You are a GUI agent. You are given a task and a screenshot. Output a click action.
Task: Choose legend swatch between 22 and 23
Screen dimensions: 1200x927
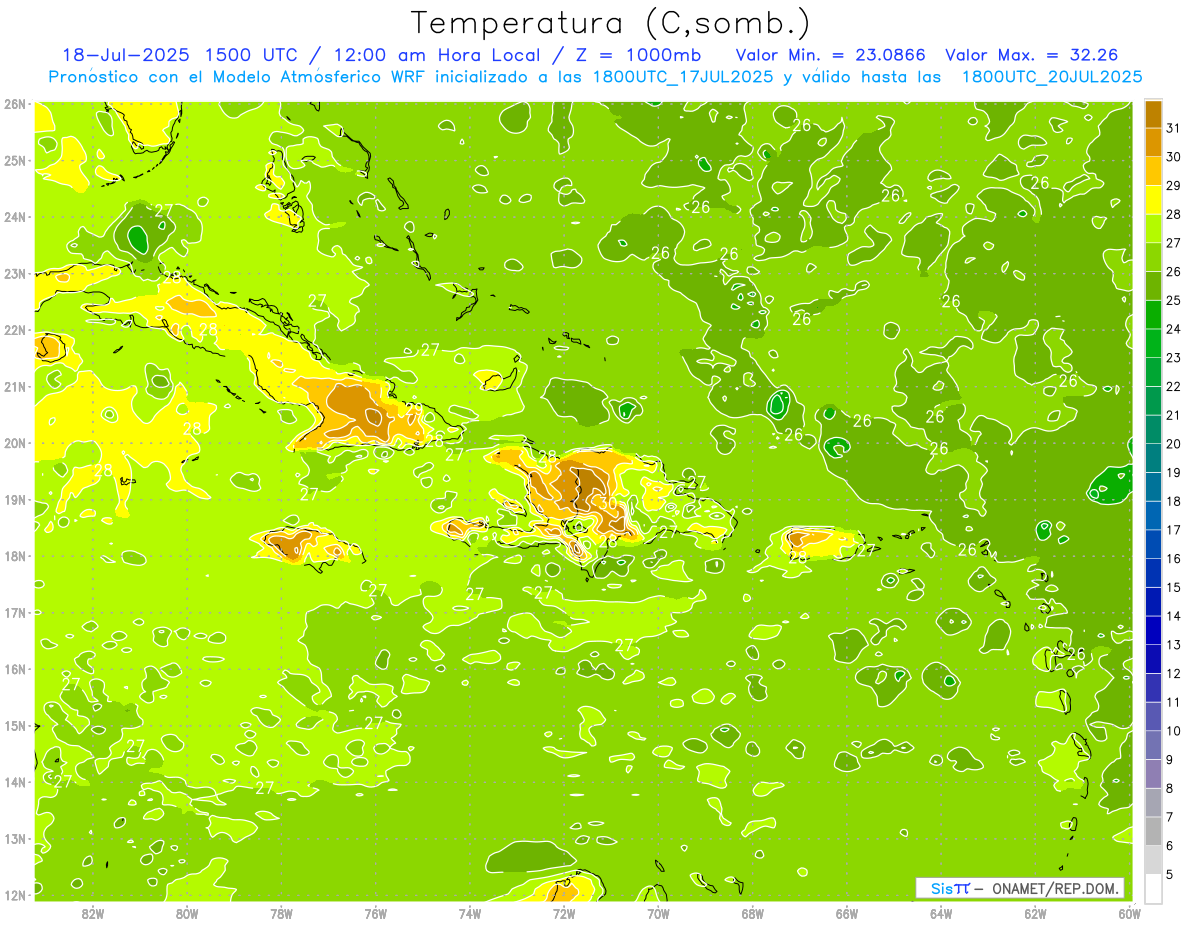1153,372
